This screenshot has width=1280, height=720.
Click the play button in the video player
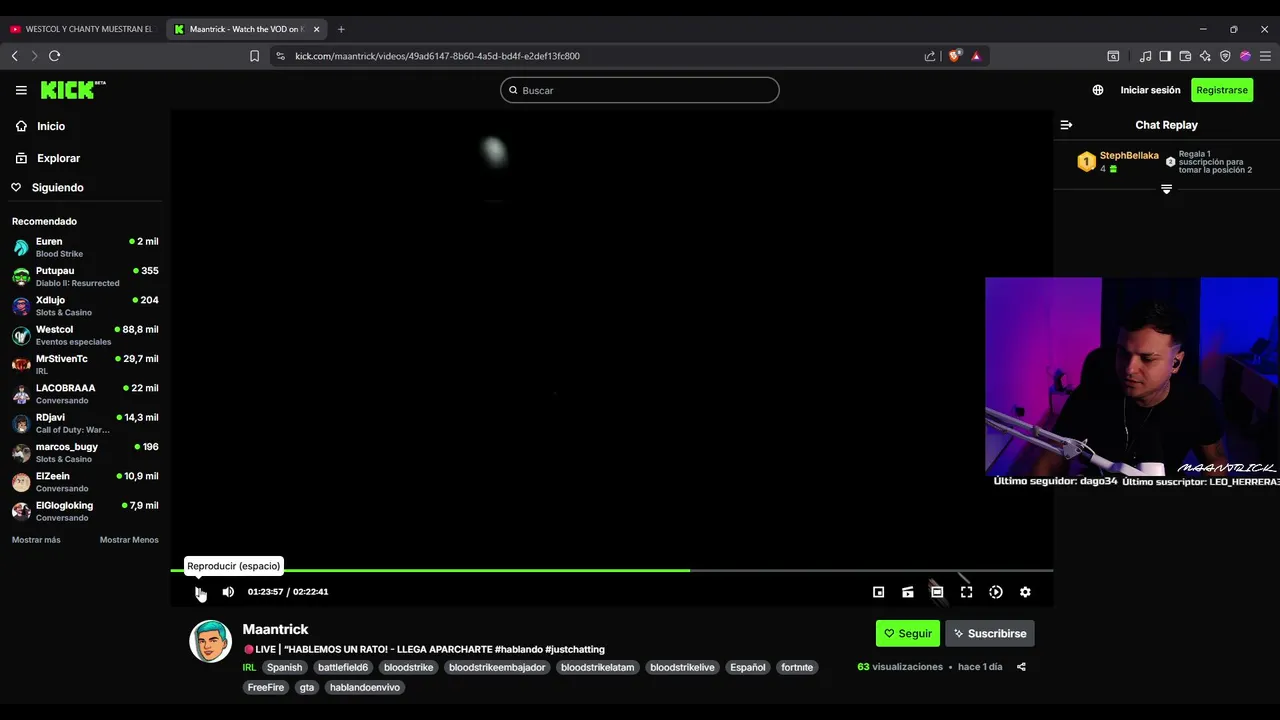click(199, 592)
